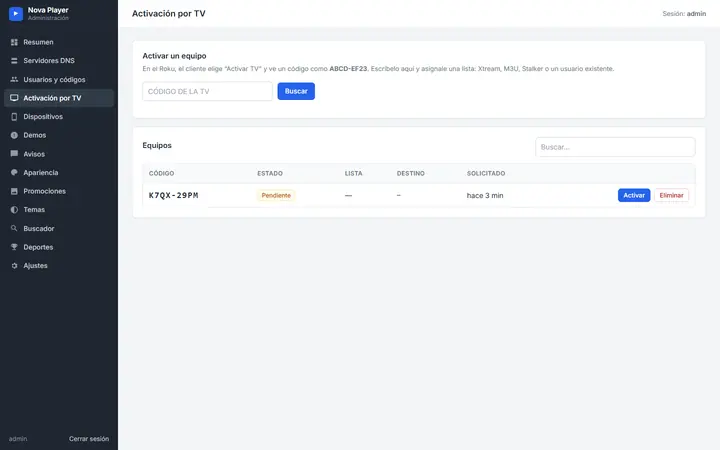Click the Deportes trophy icon
Viewport: 720px width, 450px height.
click(x=14, y=247)
